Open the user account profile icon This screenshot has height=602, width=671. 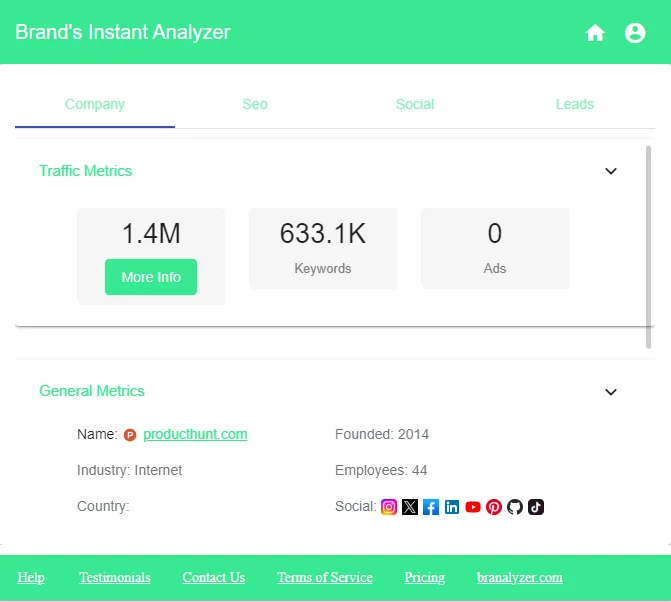[635, 33]
